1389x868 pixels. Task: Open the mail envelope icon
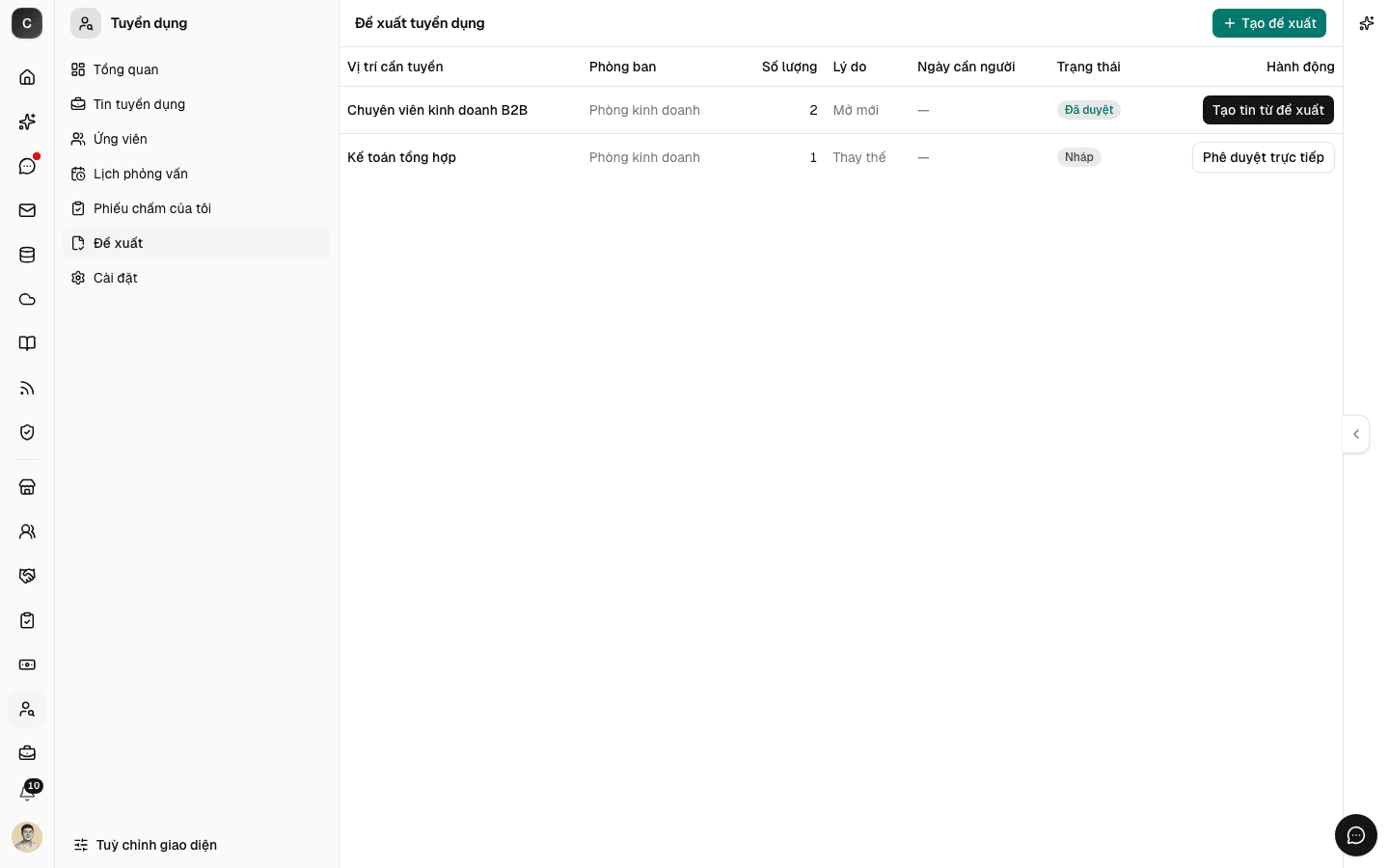pyautogui.click(x=27, y=210)
